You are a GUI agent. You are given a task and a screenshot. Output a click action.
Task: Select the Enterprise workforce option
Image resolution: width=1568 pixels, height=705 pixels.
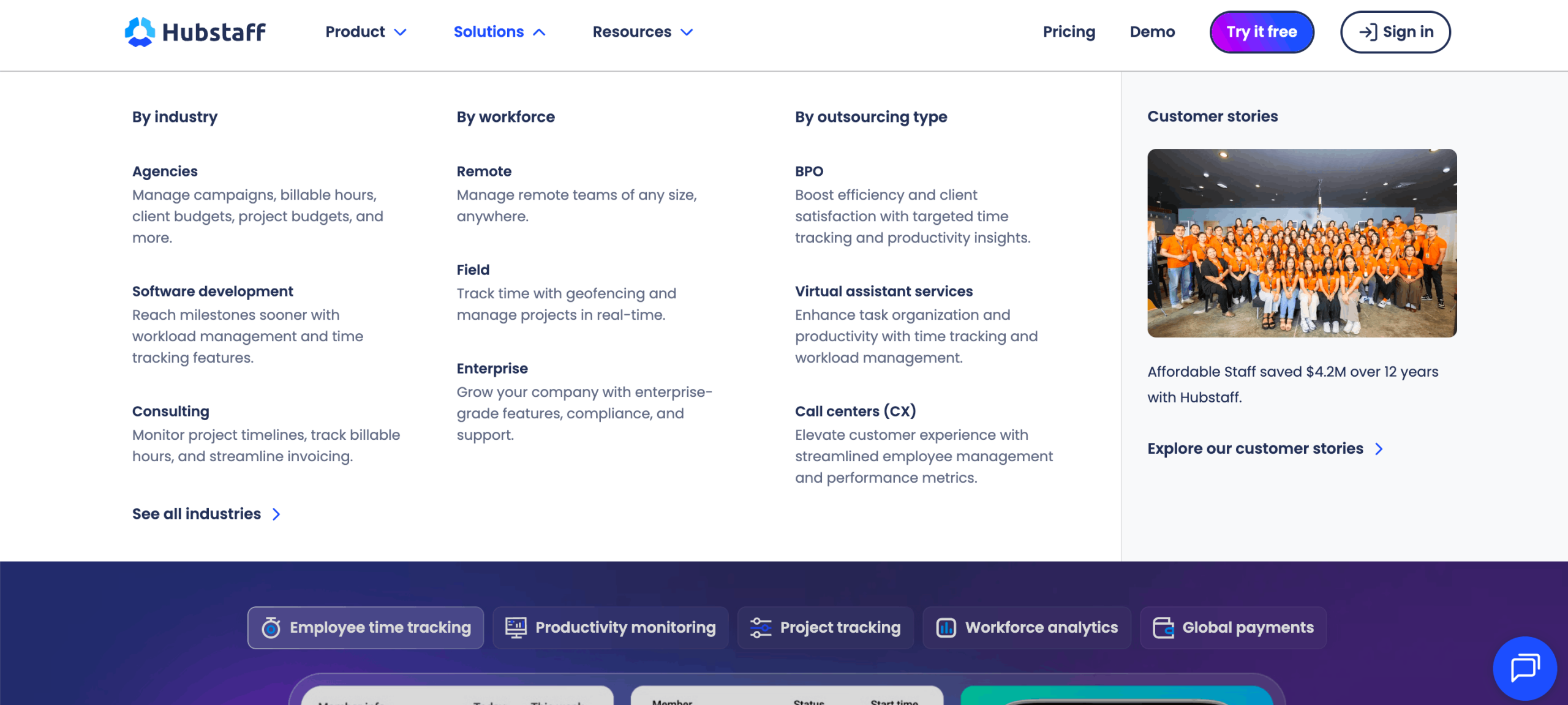coord(492,368)
